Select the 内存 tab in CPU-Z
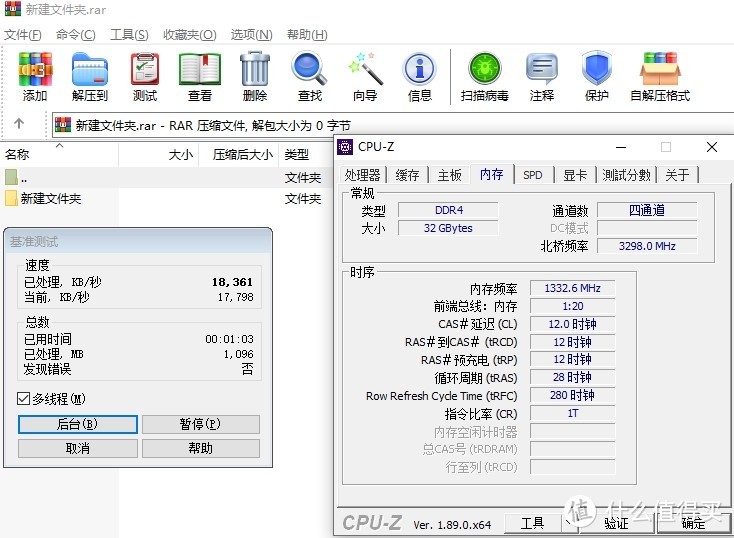Screen dimensions: 734x538 (x=492, y=174)
